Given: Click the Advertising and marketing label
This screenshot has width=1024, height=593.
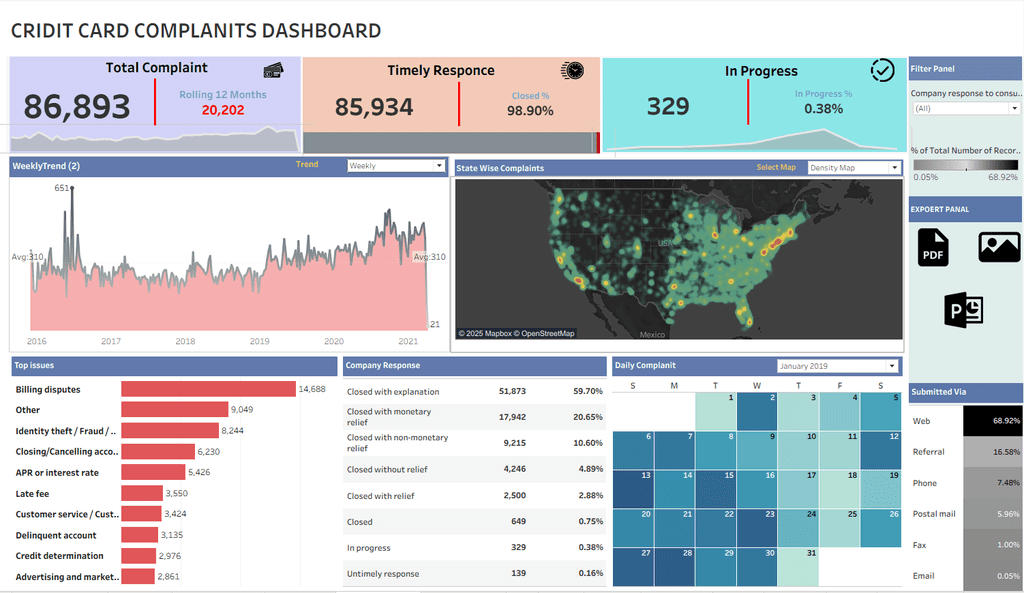Looking at the screenshot, I should coord(67,577).
